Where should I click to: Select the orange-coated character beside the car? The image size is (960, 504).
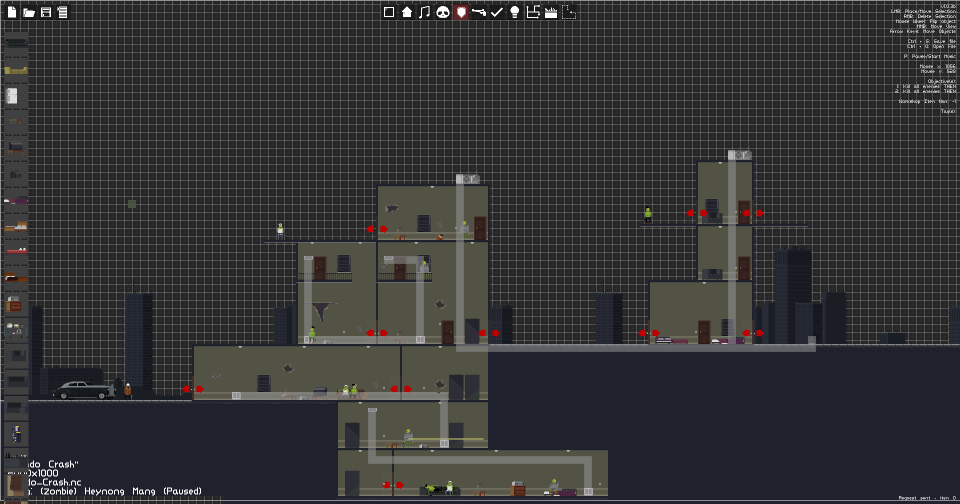[x=127, y=391]
